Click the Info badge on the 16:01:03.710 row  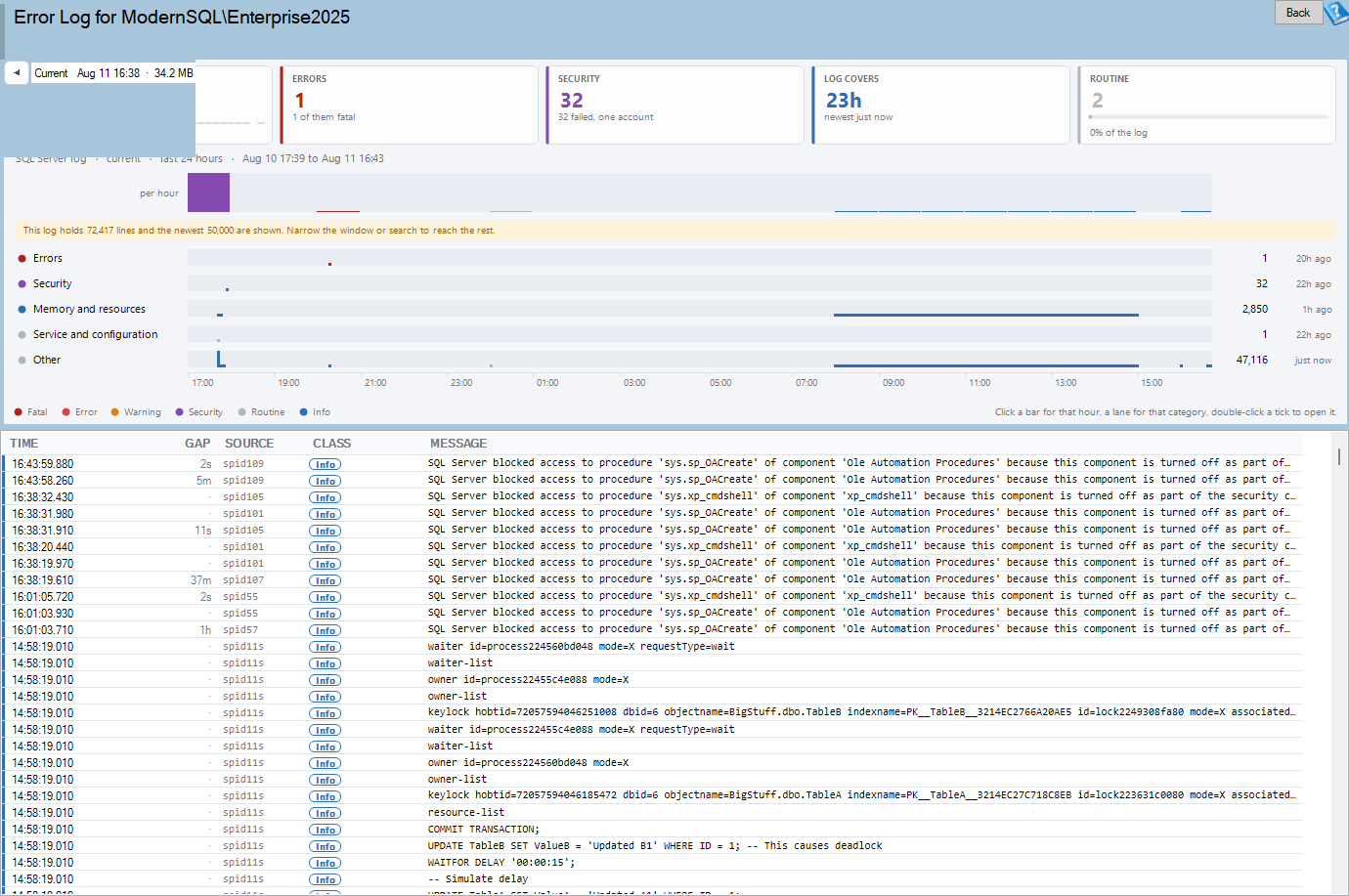[326, 630]
